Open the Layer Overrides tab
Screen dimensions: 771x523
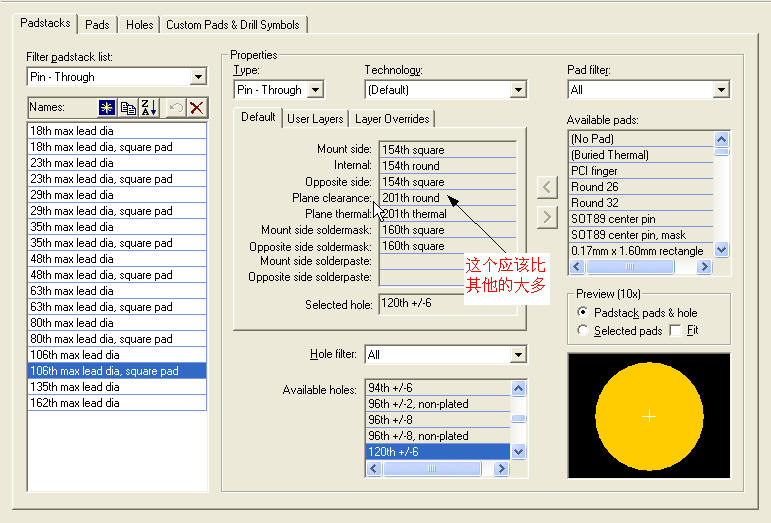coord(392,119)
